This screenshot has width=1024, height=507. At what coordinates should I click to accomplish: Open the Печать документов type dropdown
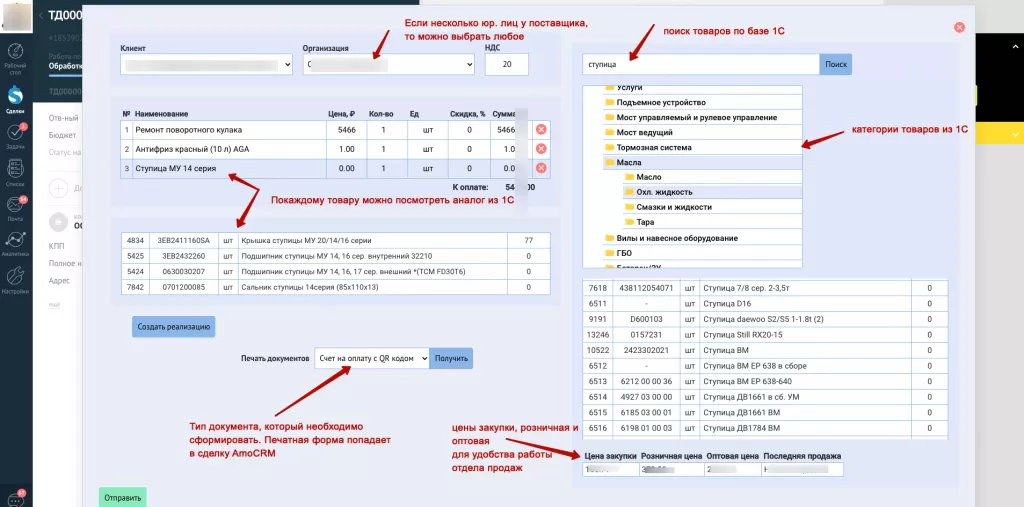coord(370,358)
